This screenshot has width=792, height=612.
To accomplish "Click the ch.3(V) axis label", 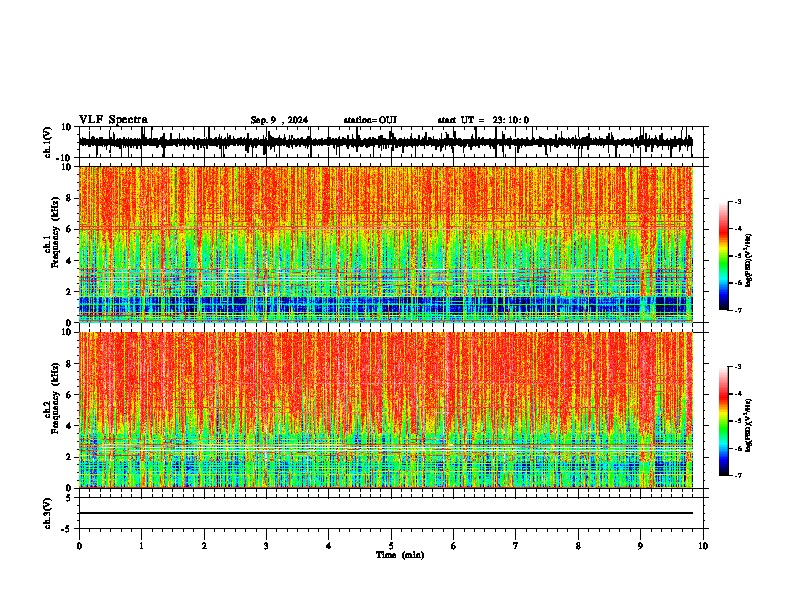I will (48, 514).
